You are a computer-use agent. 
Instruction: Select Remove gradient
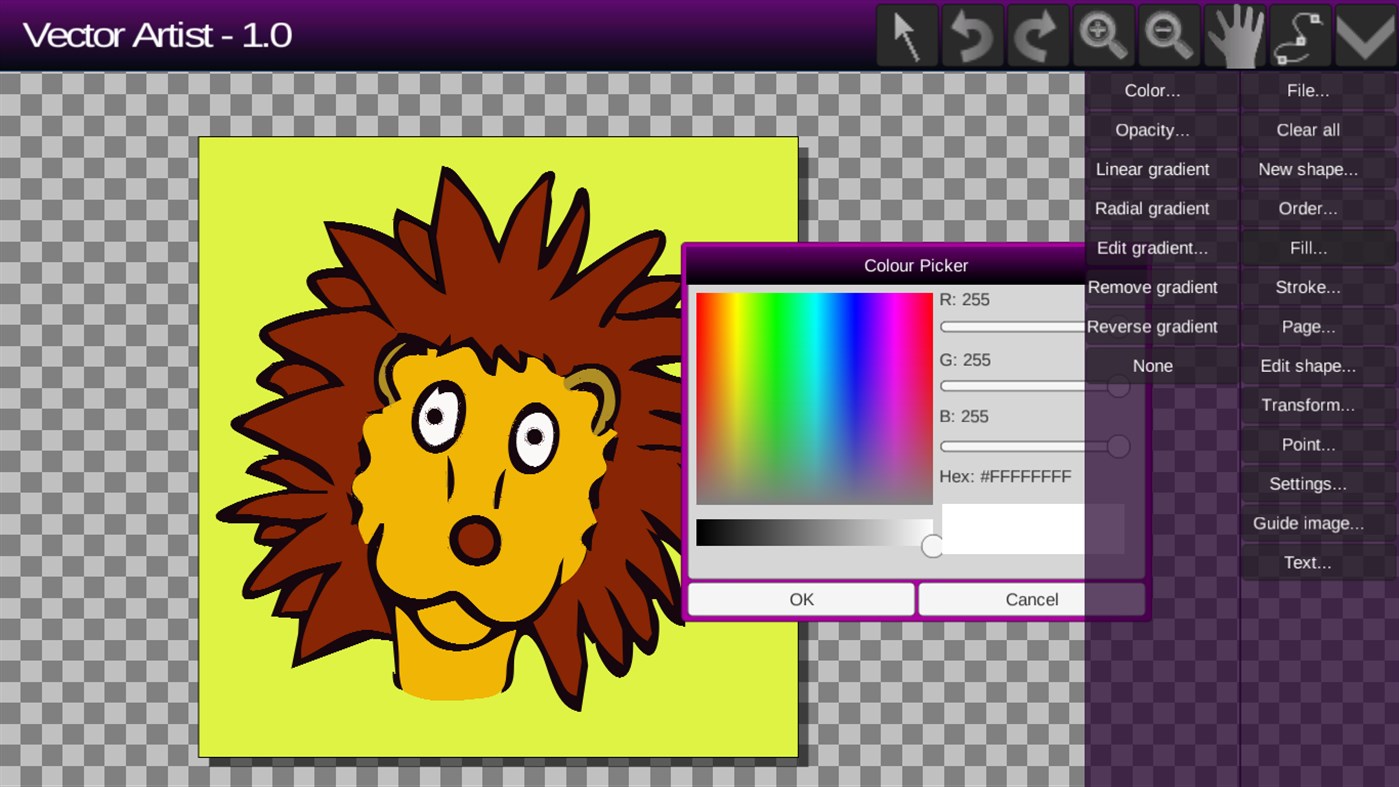click(x=1152, y=287)
